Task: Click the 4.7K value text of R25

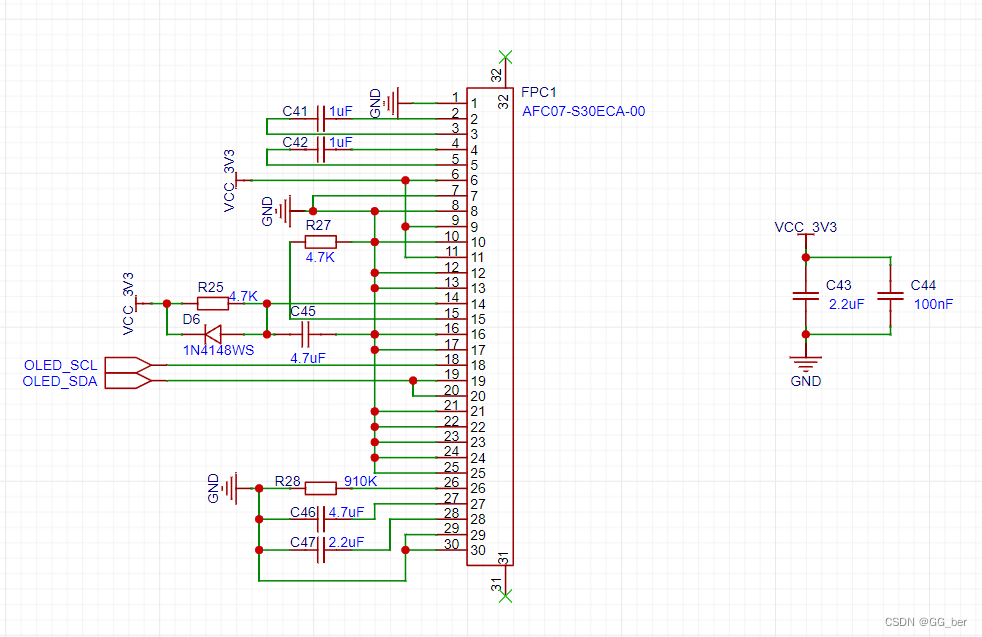Action: [x=242, y=295]
